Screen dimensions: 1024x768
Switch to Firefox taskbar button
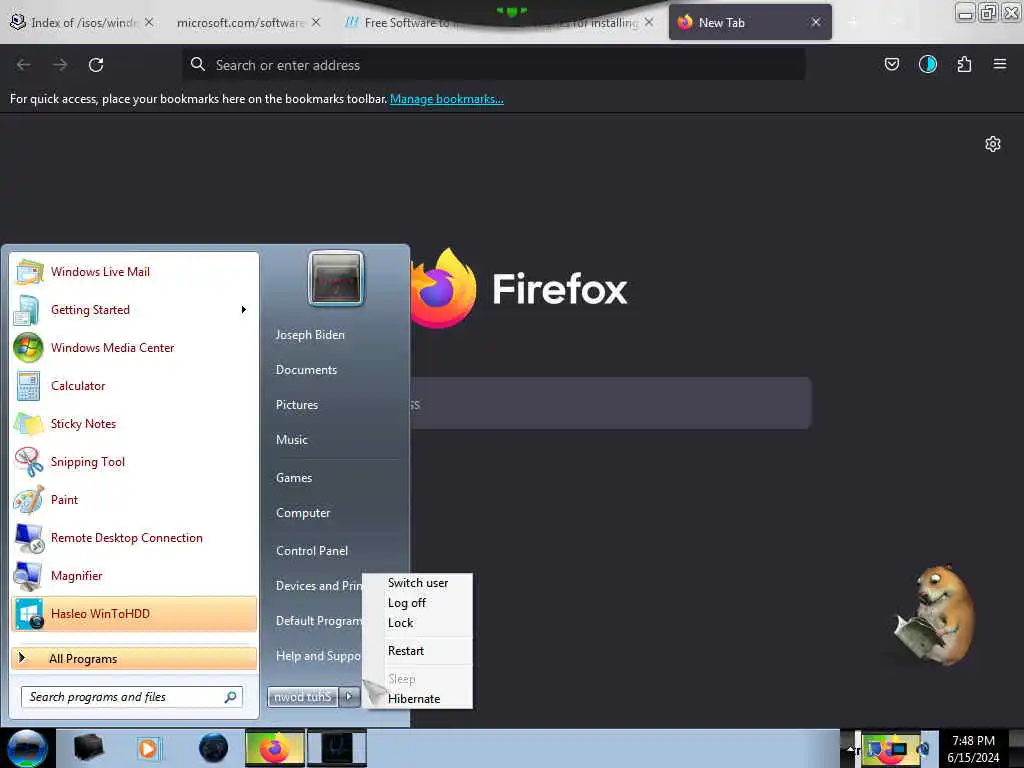tap(275, 748)
